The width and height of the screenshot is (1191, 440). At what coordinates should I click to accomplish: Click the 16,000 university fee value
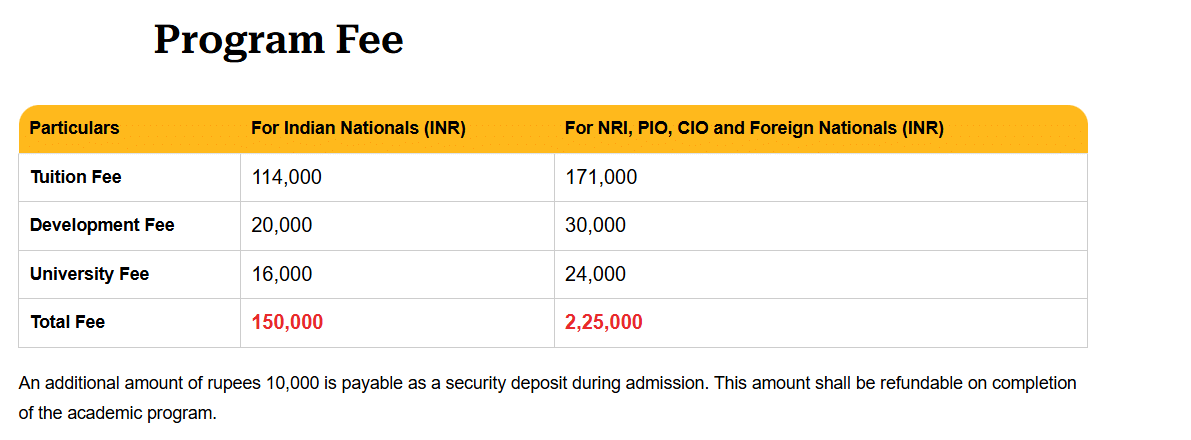[x=281, y=274]
